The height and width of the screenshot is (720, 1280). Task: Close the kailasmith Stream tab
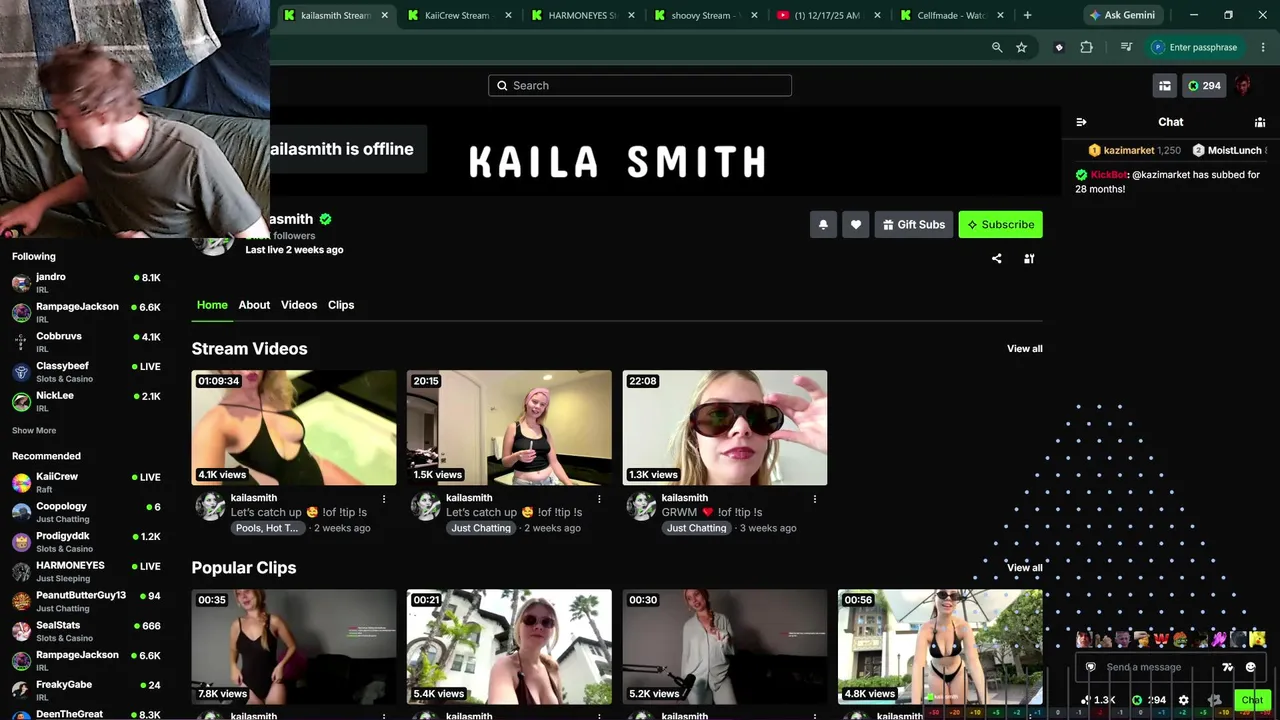coord(385,15)
